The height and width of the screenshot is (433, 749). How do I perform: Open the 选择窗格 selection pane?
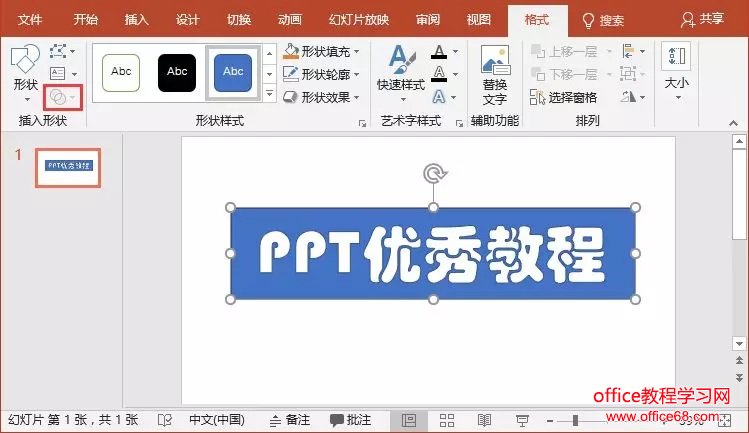564,97
